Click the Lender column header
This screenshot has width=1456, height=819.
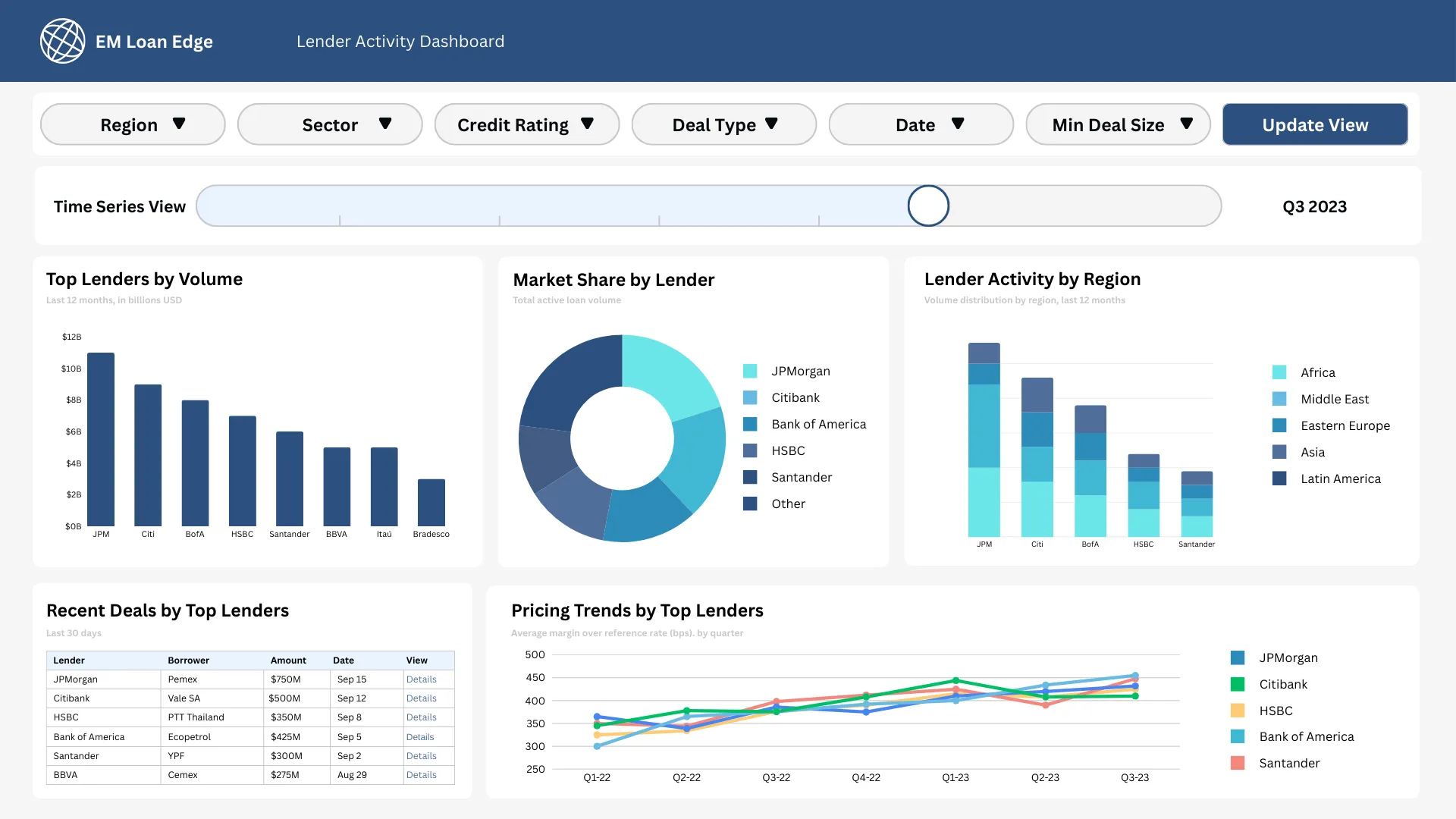click(x=69, y=661)
